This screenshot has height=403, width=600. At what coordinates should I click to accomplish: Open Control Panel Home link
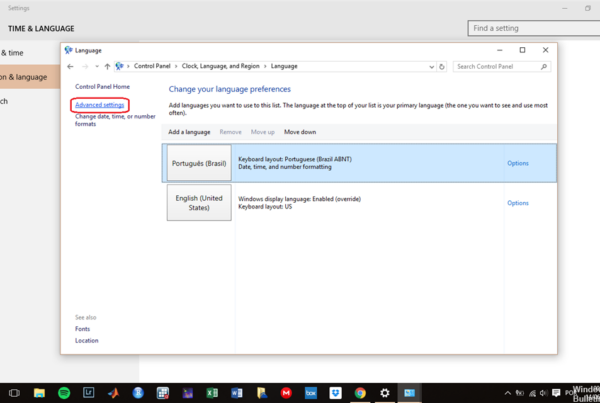tap(102, 86)
